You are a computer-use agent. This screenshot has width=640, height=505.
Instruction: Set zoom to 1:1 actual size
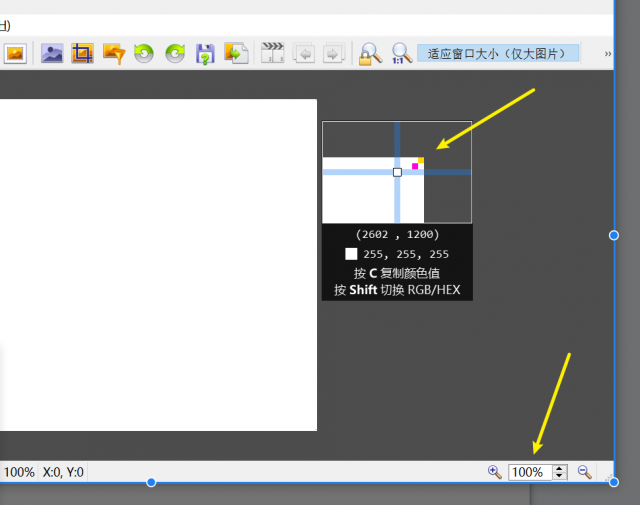click(402, 53)
